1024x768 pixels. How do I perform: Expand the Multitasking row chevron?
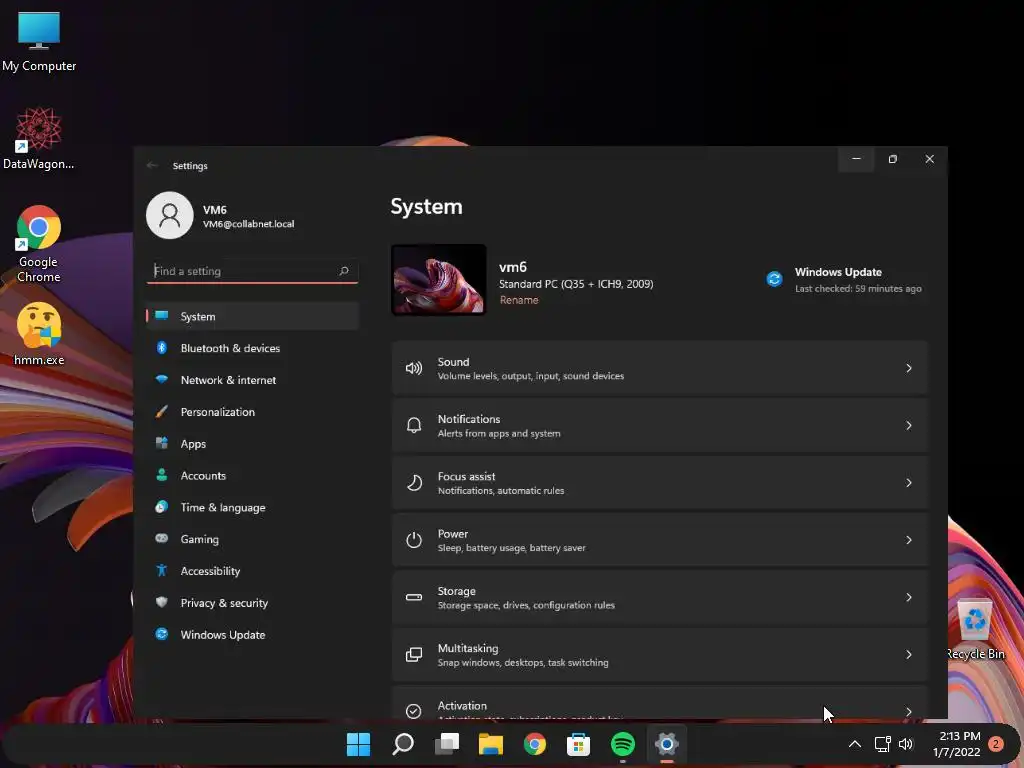tap(908, 654)
